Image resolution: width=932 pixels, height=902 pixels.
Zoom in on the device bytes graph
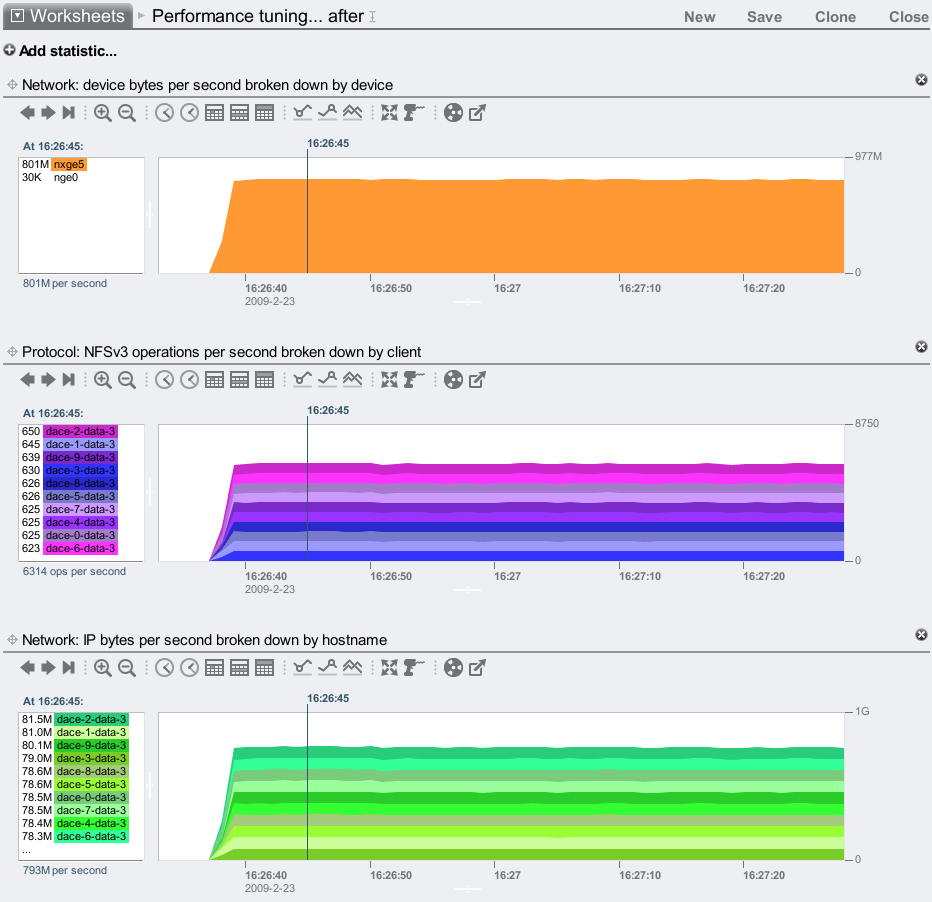tap(103, 113)
